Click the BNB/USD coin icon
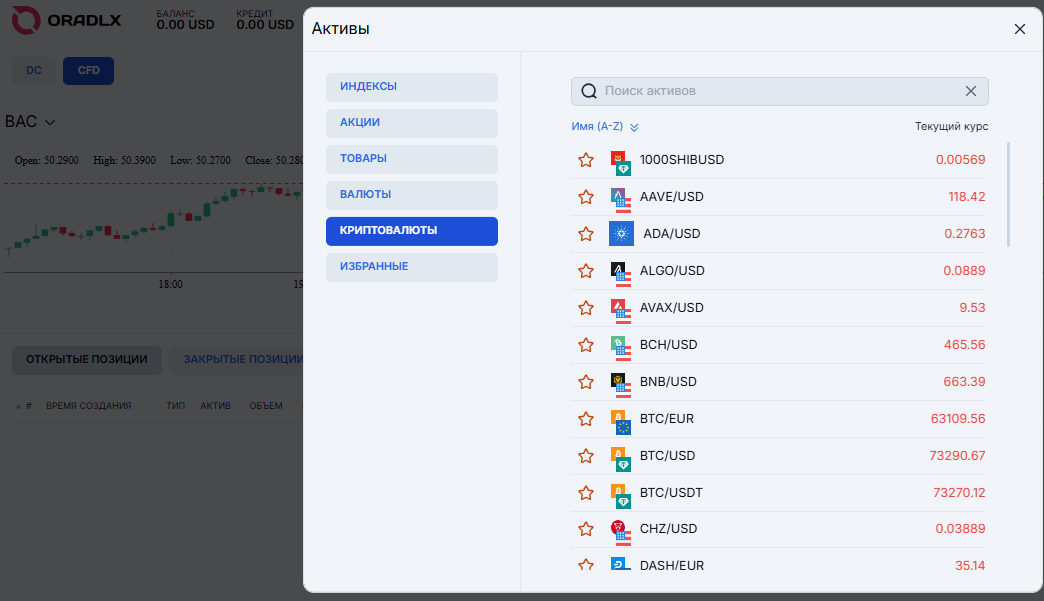The image size is (1044, 601). pyautogui.click(x=621, y=382)
